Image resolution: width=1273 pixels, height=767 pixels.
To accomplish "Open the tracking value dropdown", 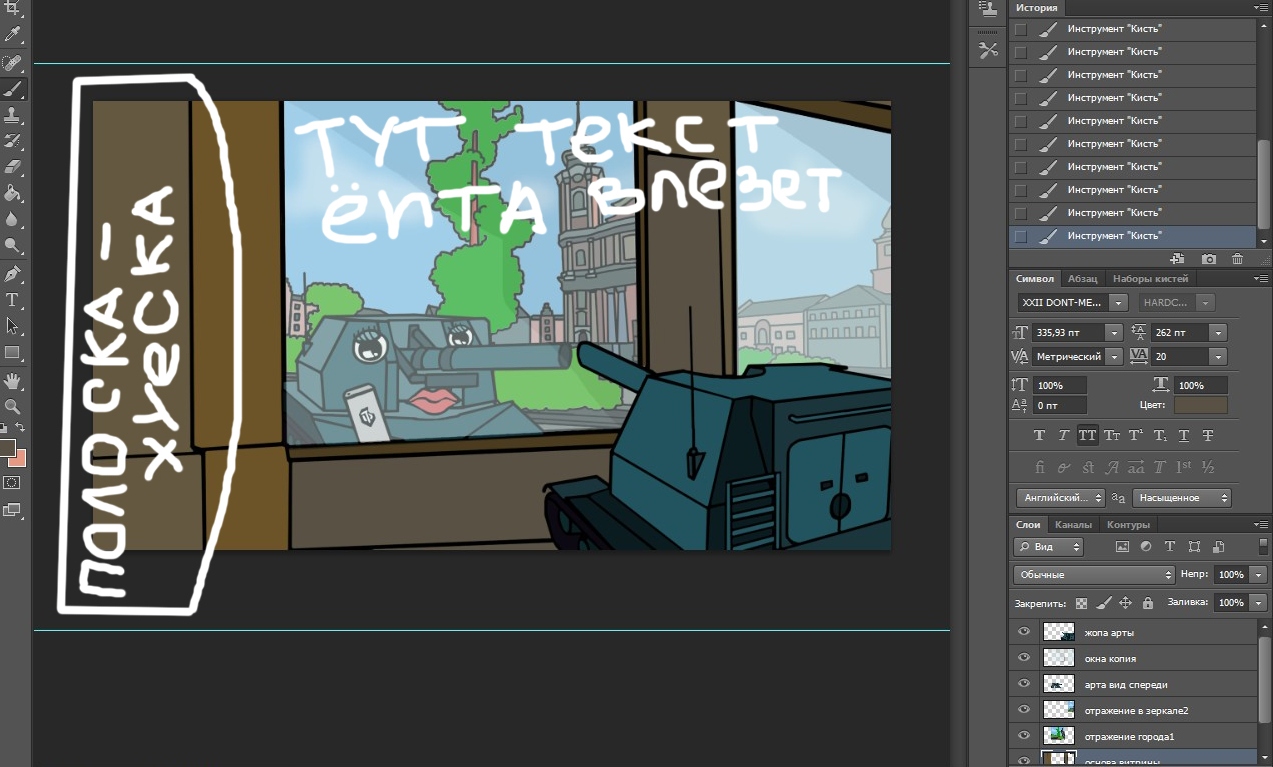I will (1217, 356).
